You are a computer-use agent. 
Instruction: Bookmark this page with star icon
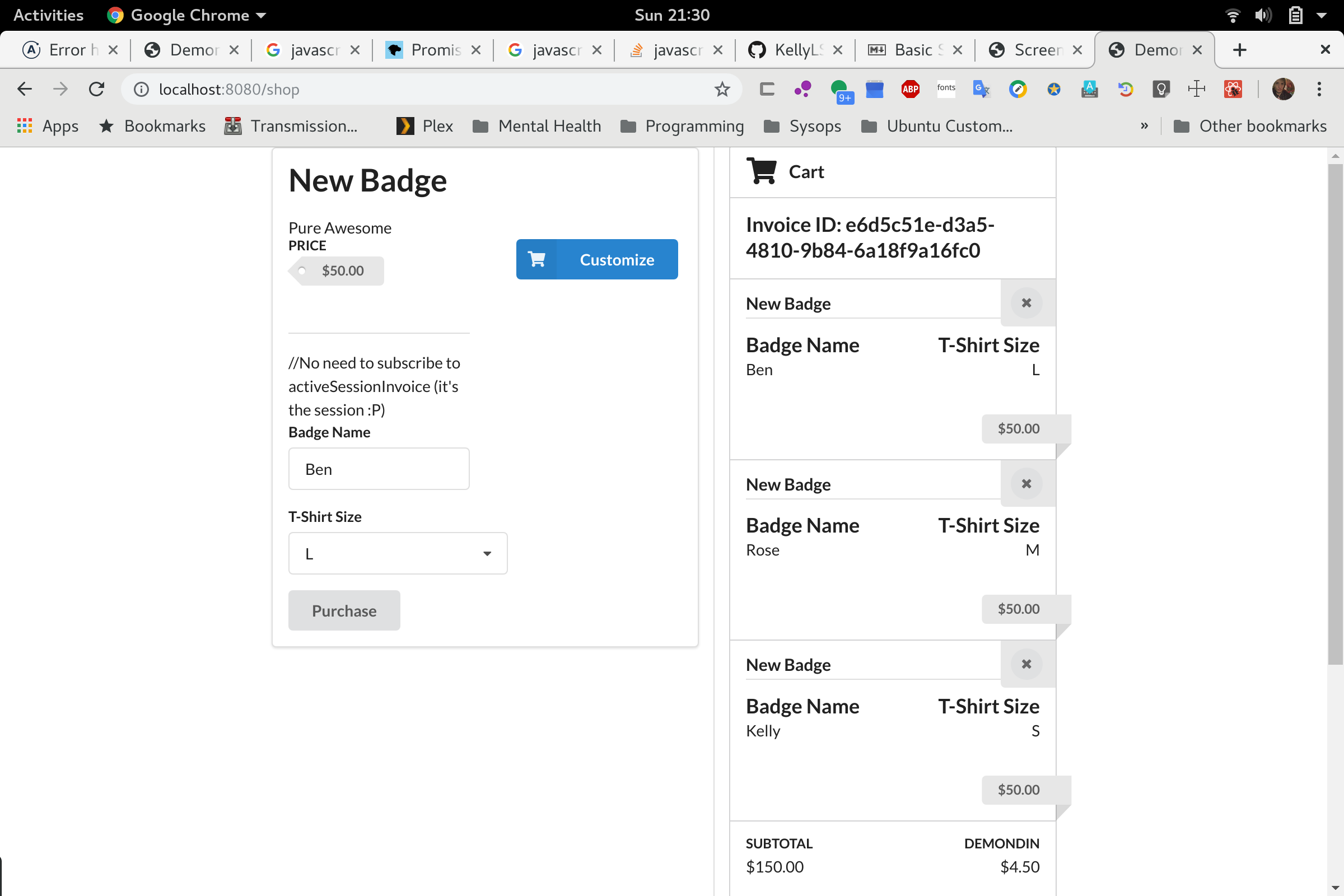coord(722,89)
